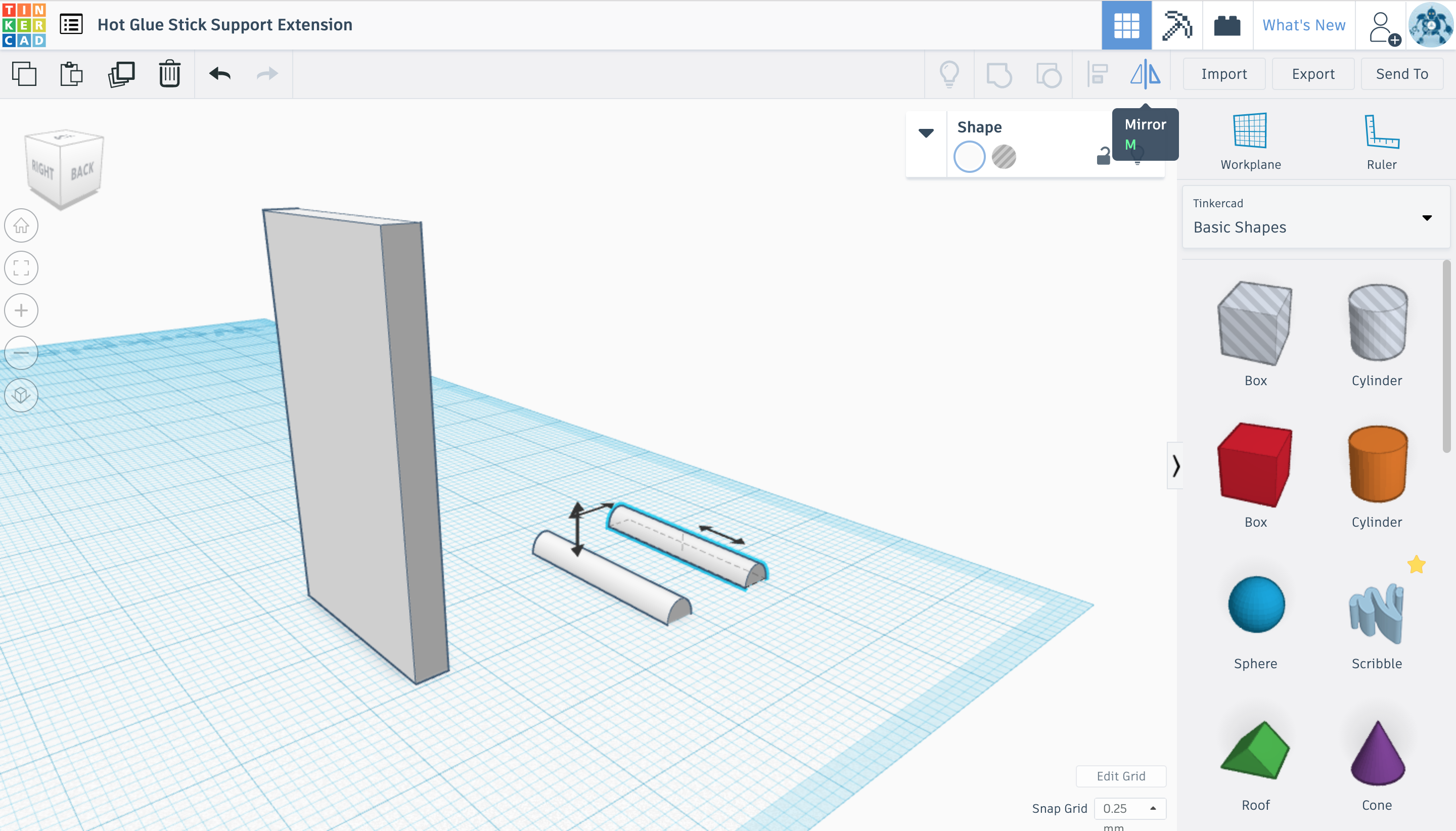Toggle the shape lock icon

point(1103,156)
